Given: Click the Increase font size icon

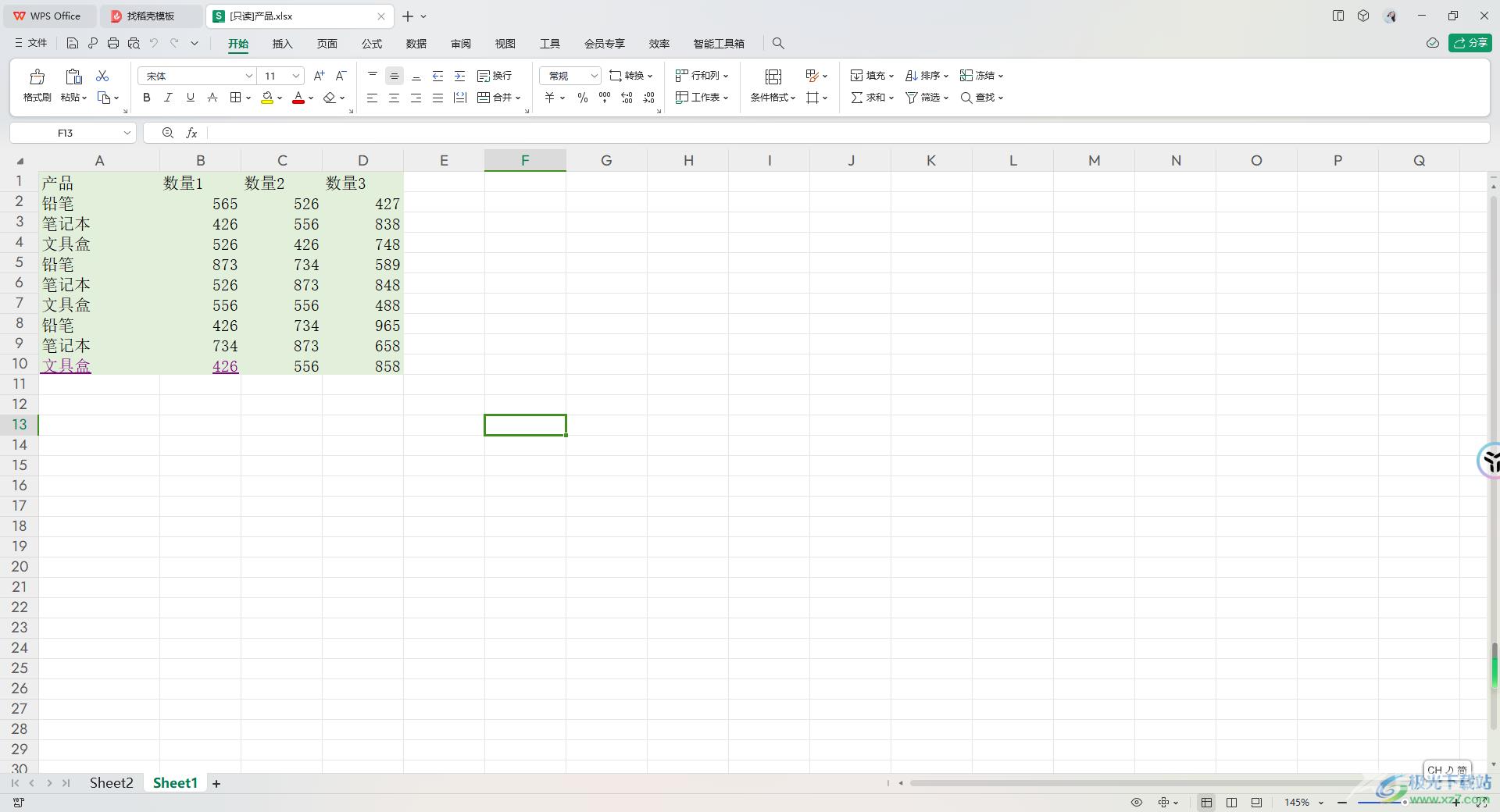Looking at the screenshot, I should coord(319,76).
